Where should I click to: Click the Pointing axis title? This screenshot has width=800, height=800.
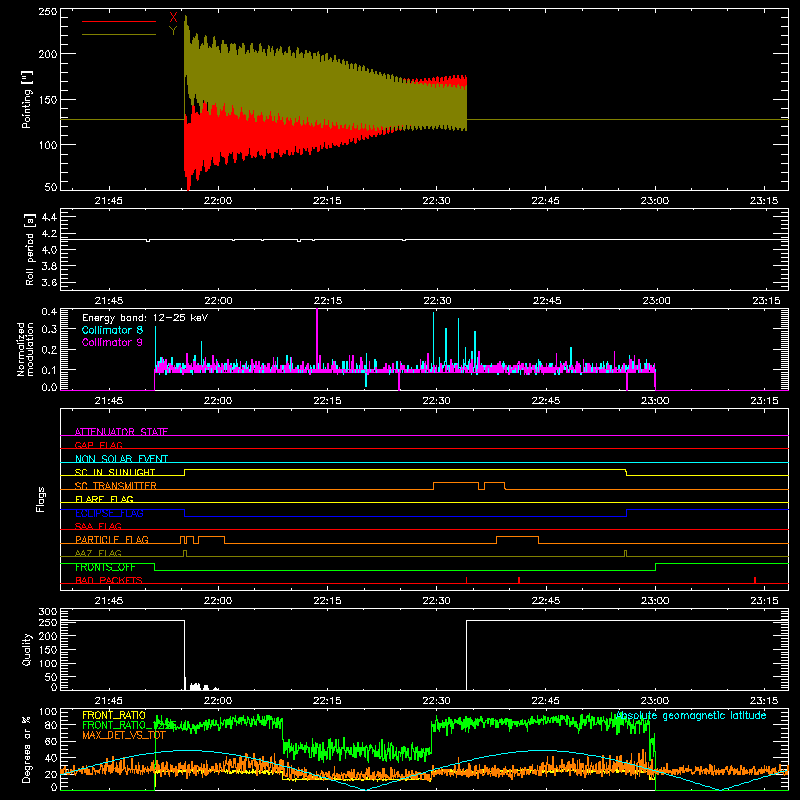(27, 100)
